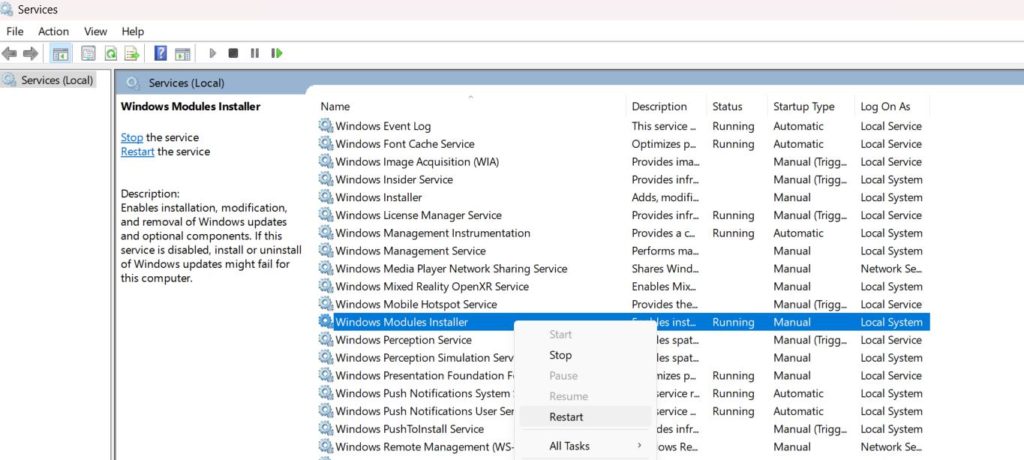Image resolution: width=1024 pixels, height=460 pixels.
Task: Click the Restart Service toolbar icon
Action: [277, 53]
